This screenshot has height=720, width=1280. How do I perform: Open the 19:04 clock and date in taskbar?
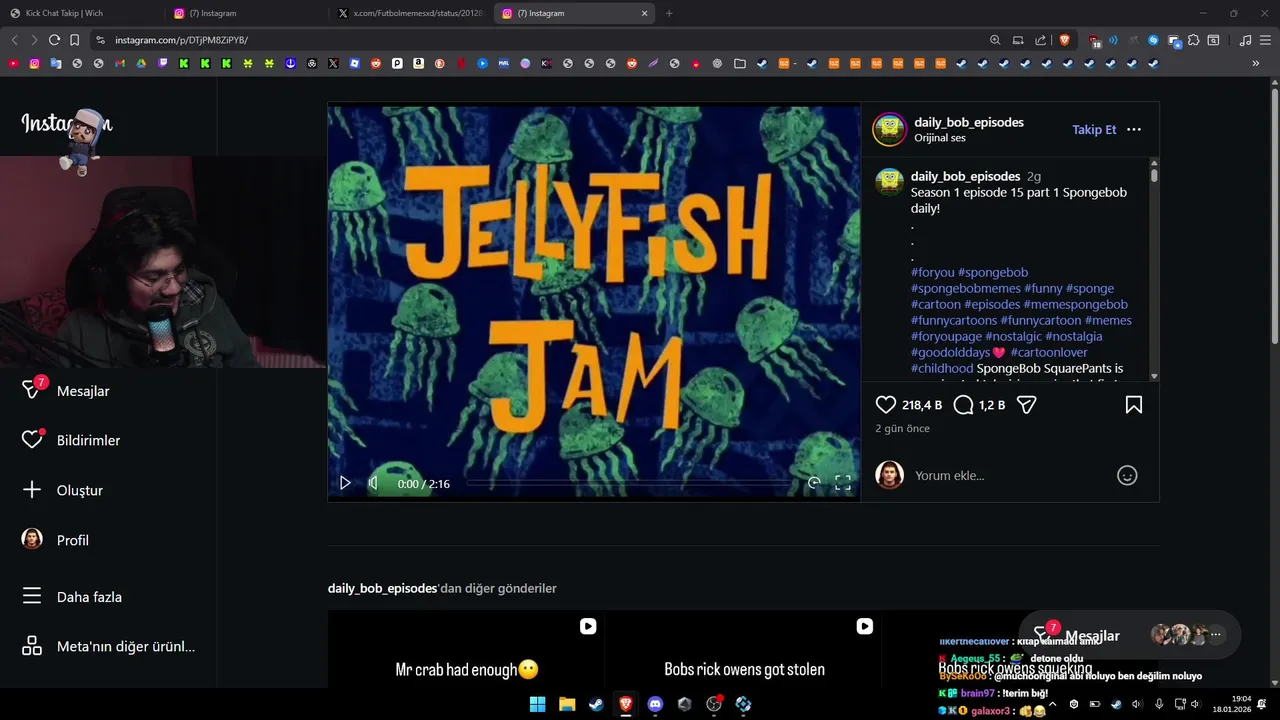(x=1232, y=704)
